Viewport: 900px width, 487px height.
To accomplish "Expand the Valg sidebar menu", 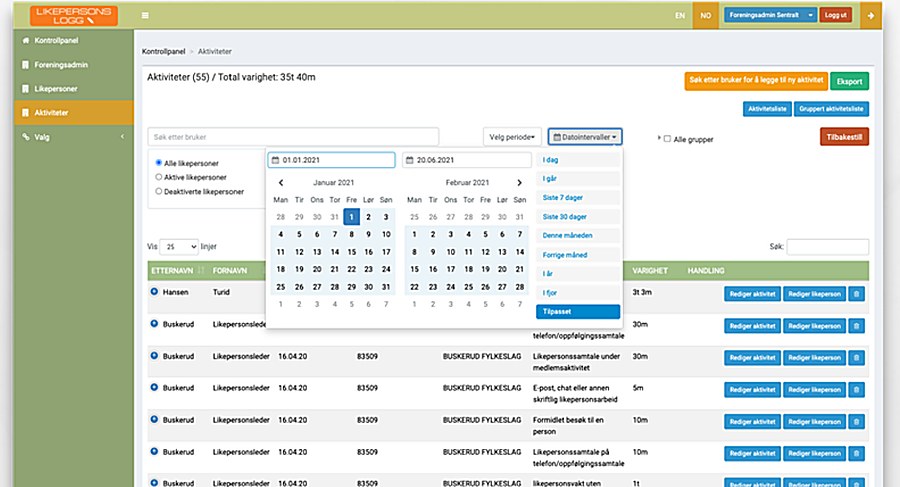I will (73, 137).
